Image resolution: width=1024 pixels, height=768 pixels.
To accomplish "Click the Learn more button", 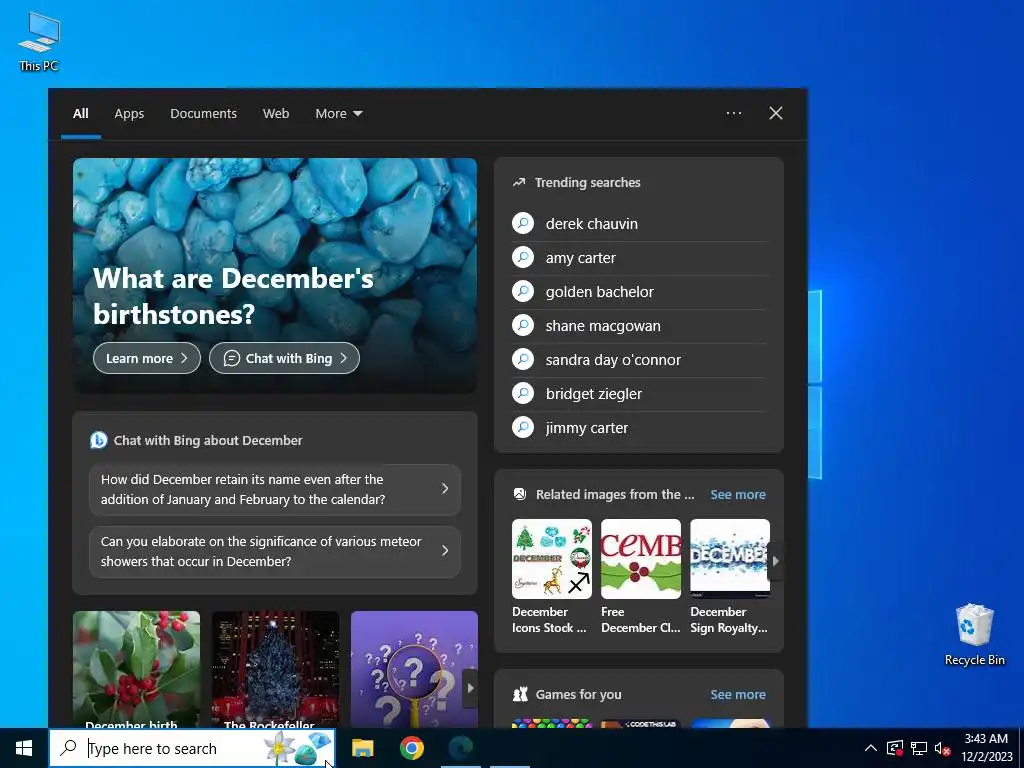I will pos(147,359).
